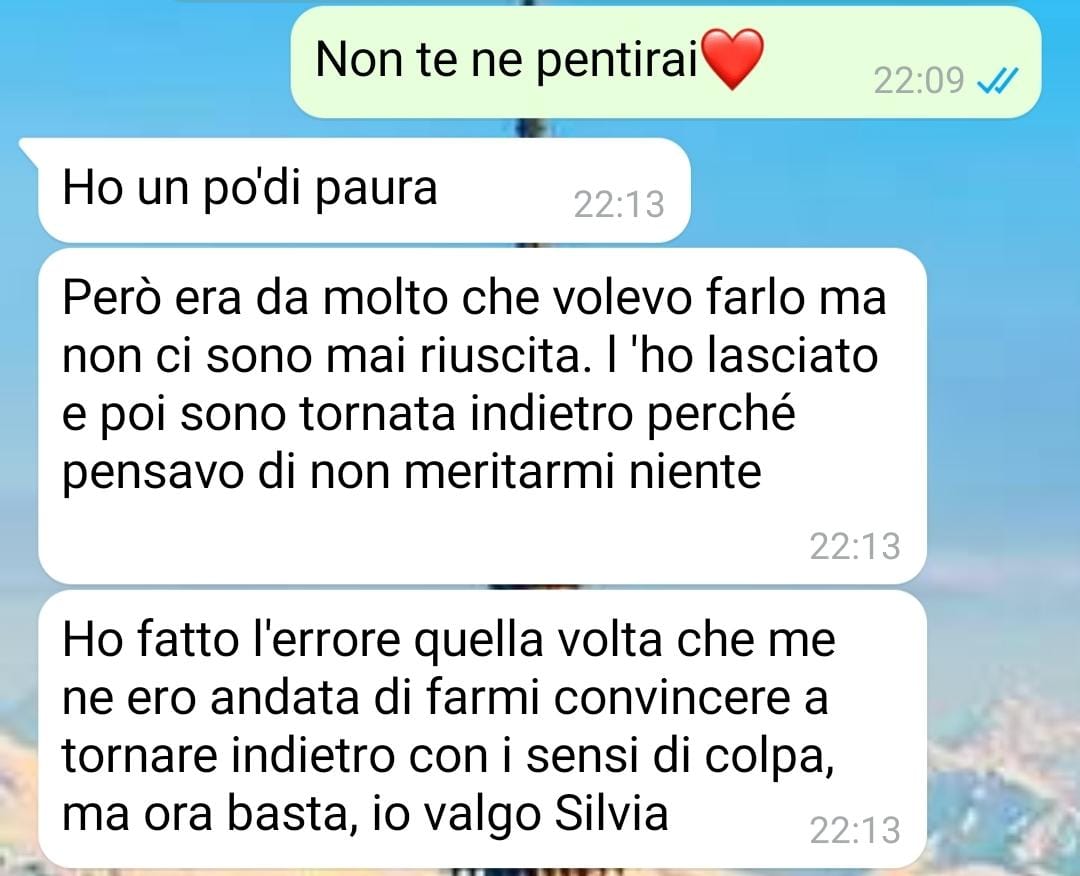The height and width of the screenshot is (876, 1080).
Task: Tap the 22:13 timestamp next to 'io valgo Silvia'
Action: pyautogui.click(x=855, y=830)
